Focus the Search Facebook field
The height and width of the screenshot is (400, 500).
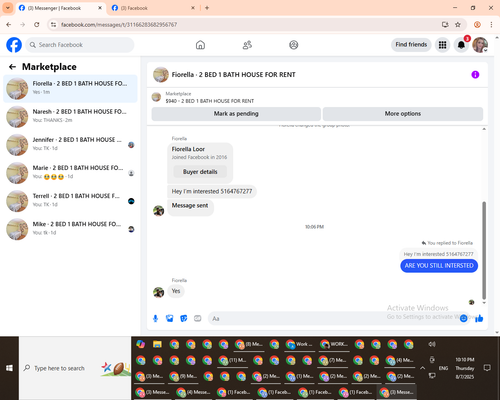pos(80,45)
